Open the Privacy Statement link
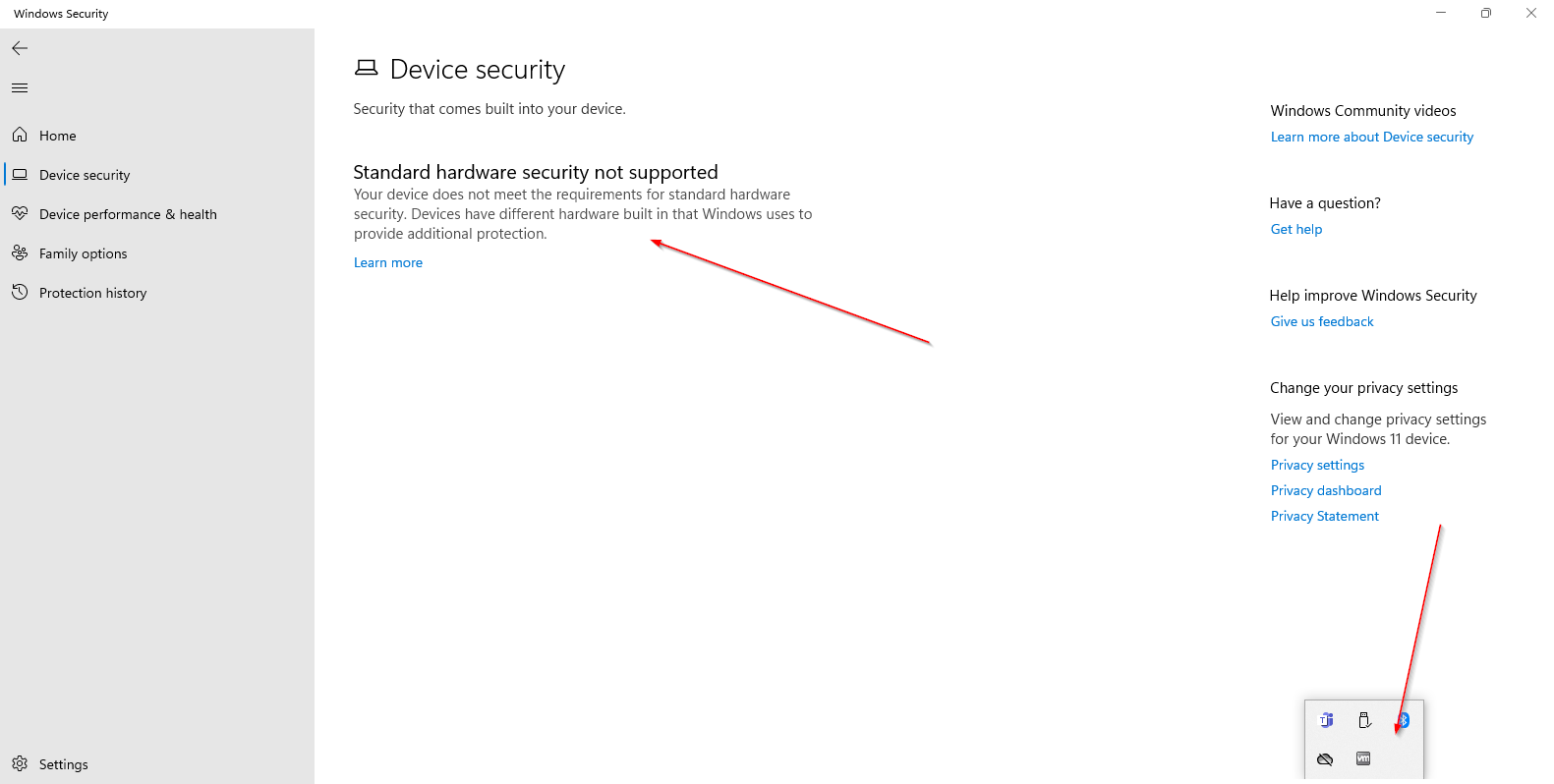Image resolution: width=1554 pixels, height=784 pixels. [x=1324, y=516]
